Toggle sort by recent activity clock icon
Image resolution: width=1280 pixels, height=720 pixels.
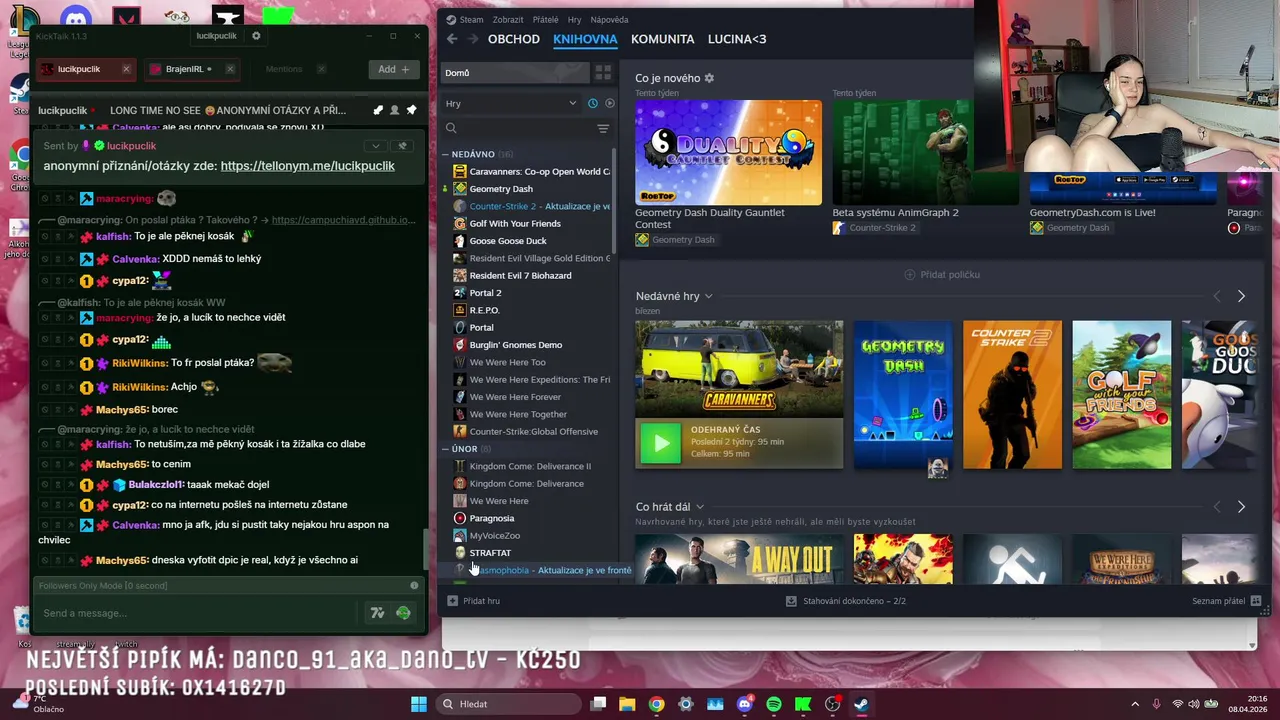tap(592, 103)
